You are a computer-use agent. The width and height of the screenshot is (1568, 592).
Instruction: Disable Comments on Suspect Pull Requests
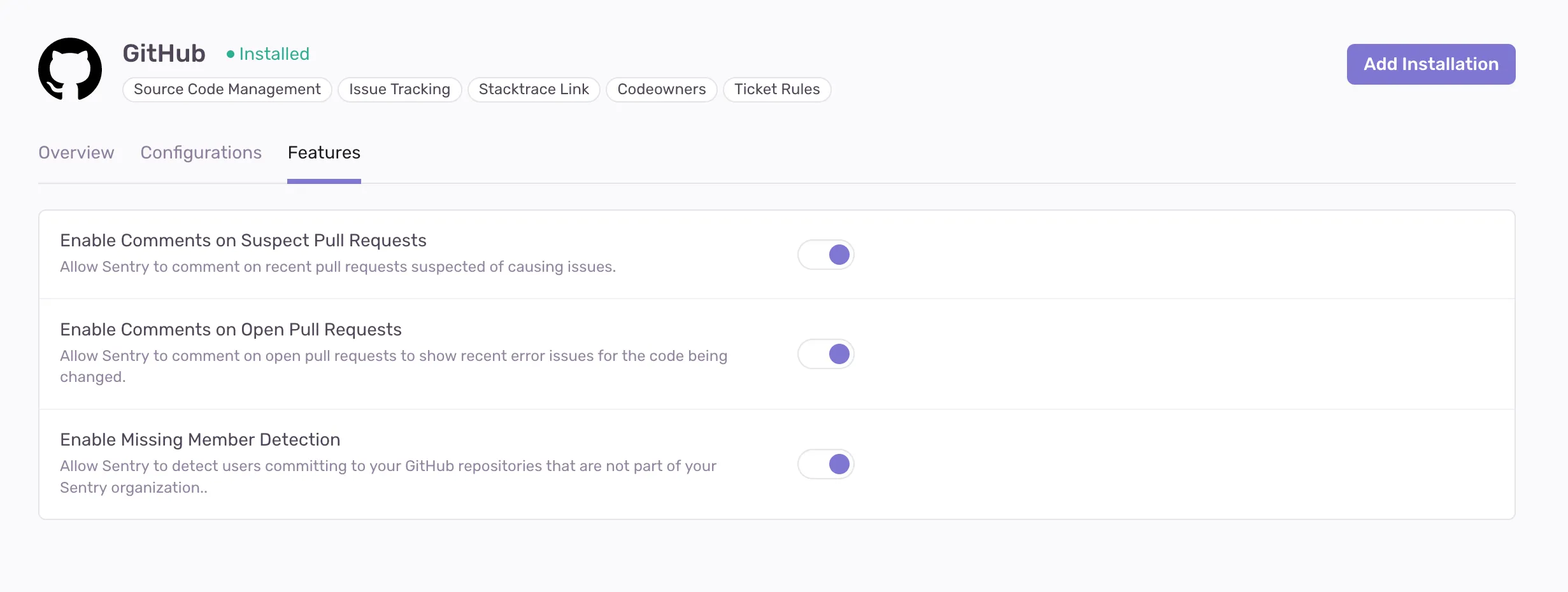click(825, 254)
